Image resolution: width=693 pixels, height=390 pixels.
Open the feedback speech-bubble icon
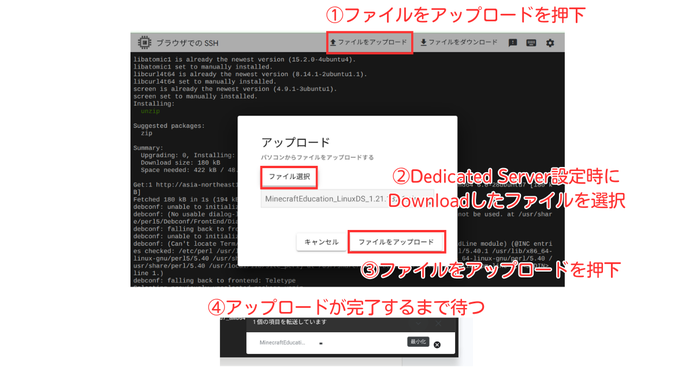pos(513,43)
